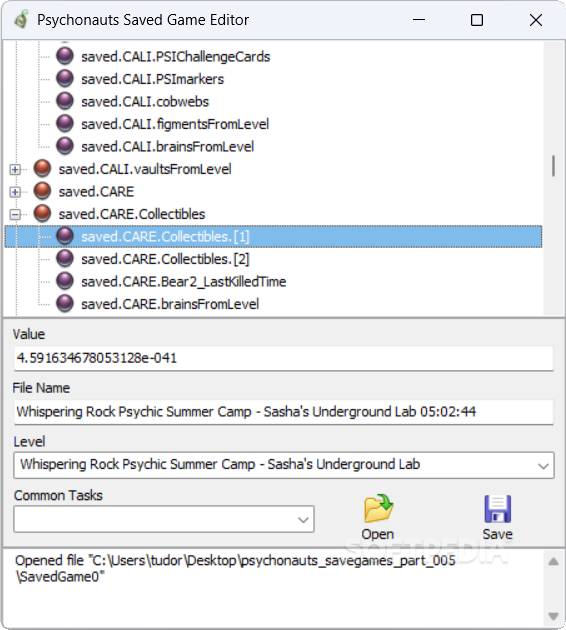
Task: Select the saved.CALI.PSImarkers row
Action: pos(152,79)
